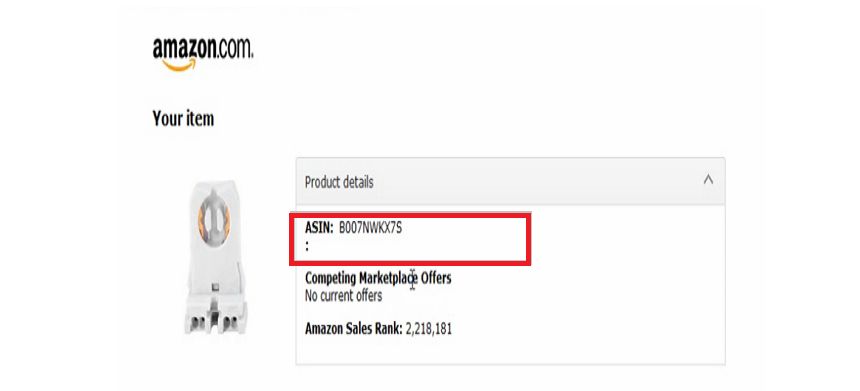This screenshot has height=391, width=860.
Task: Select the sales rank number 2,218,181
Action: tap(429, 329)
